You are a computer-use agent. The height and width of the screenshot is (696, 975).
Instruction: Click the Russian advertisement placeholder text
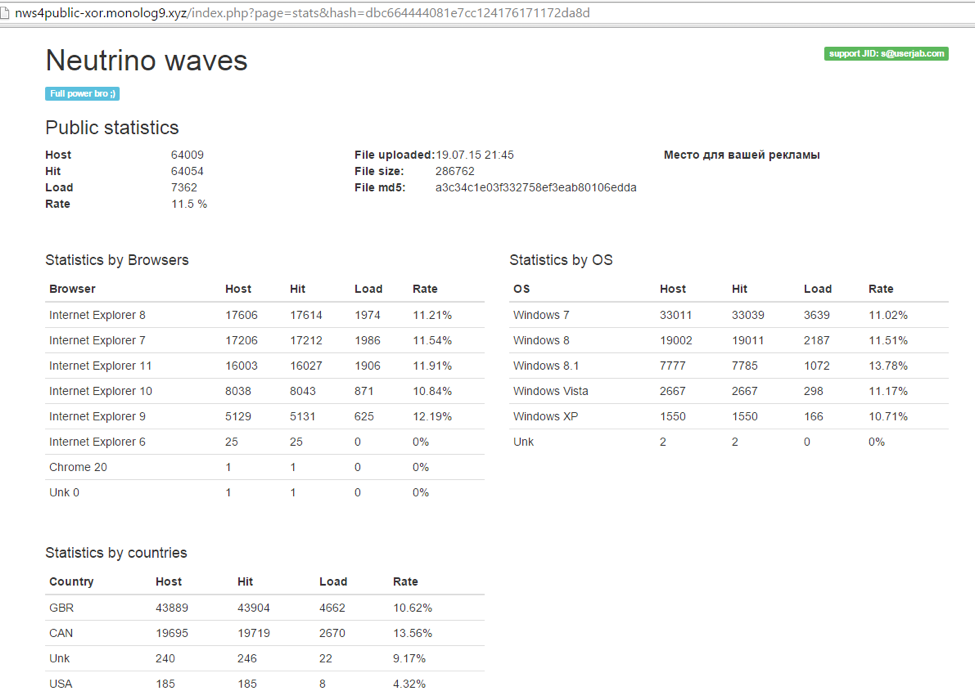(742, 155)
